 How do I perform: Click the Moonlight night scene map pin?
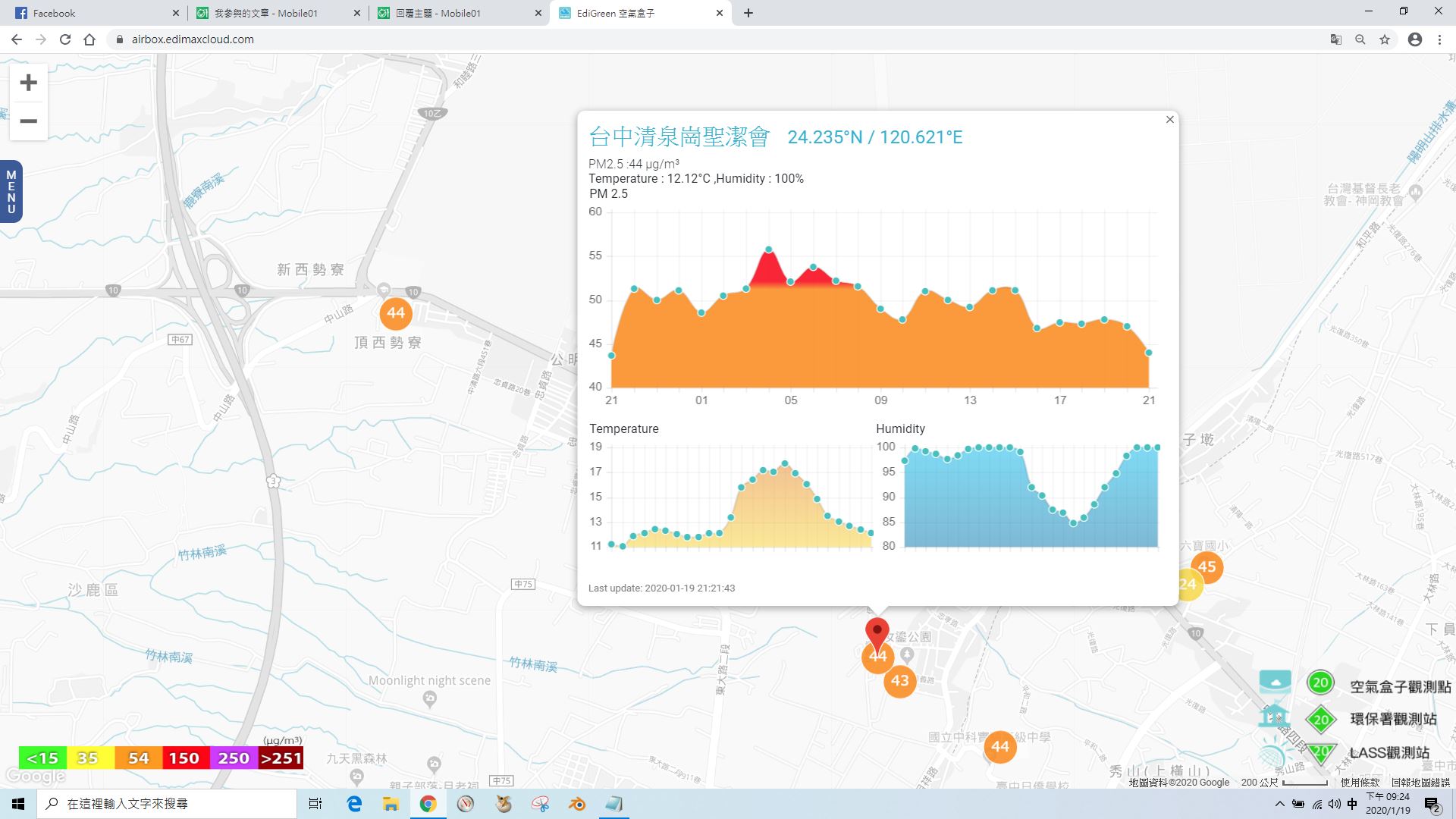tap(430, 698)
